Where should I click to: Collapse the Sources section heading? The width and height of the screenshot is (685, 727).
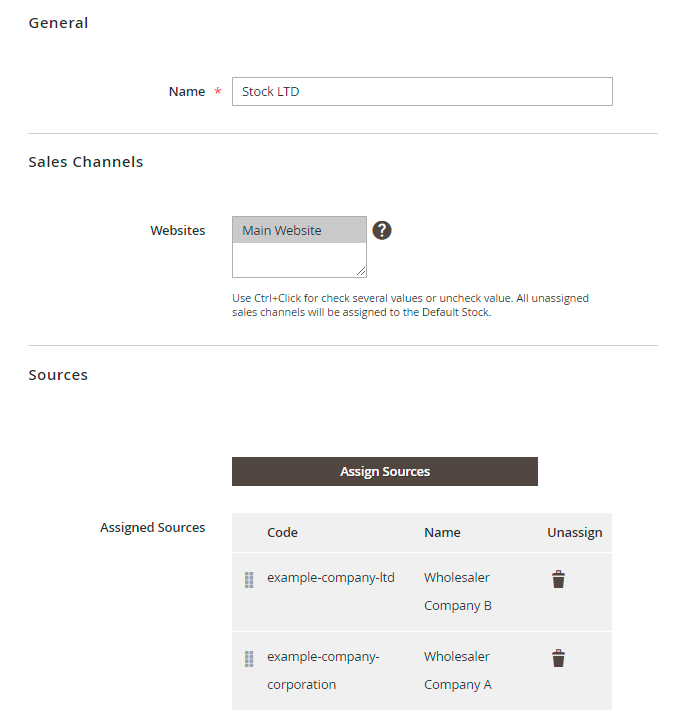pos(58,375)
